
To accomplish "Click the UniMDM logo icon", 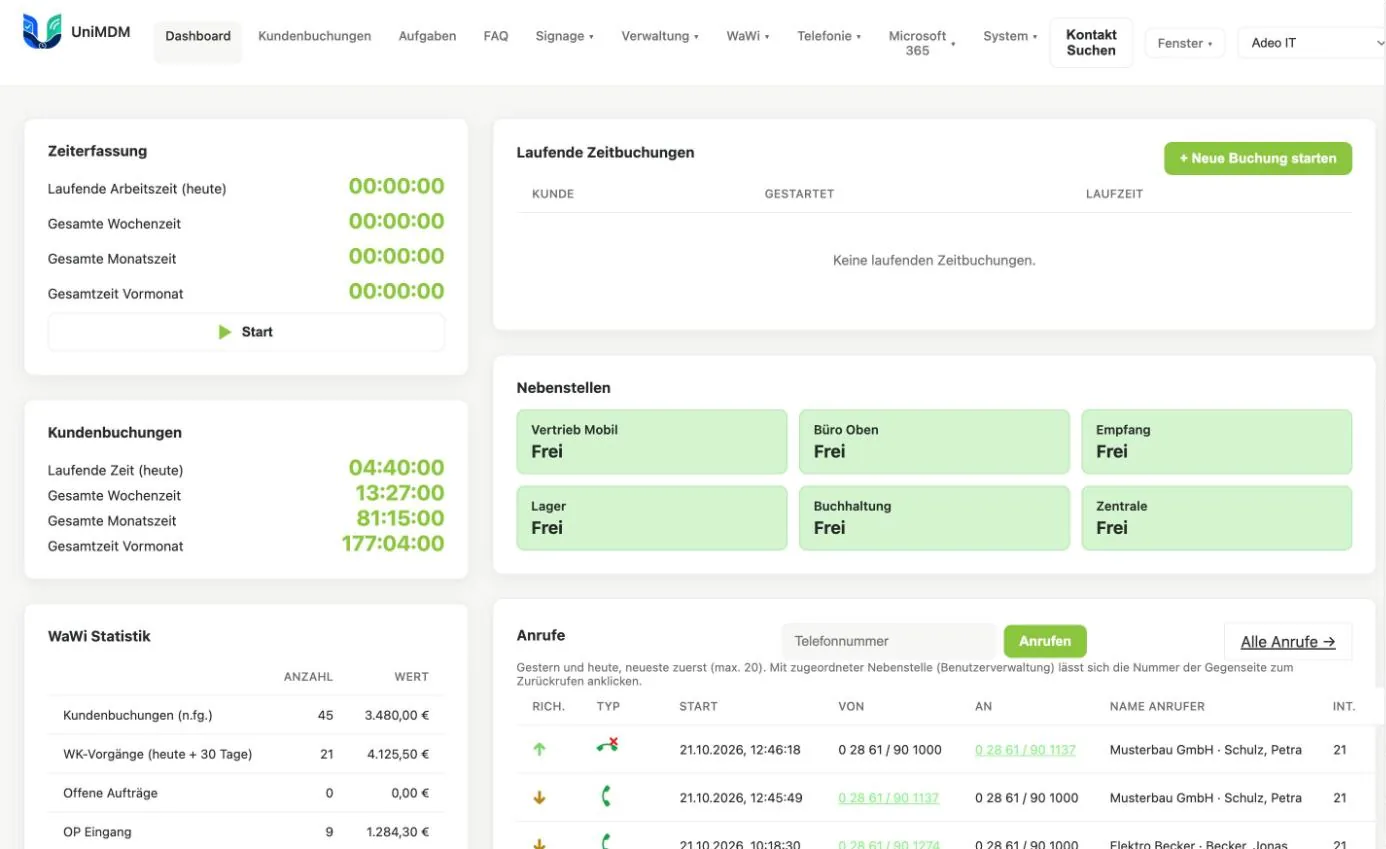I will click(x=41, y=32).
